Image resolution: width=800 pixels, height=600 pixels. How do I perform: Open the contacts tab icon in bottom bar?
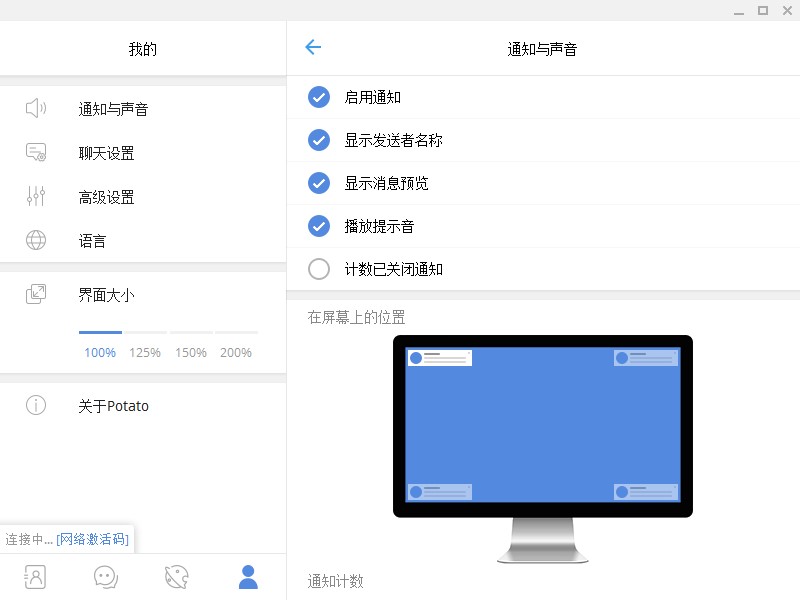(x=35, y=577)
